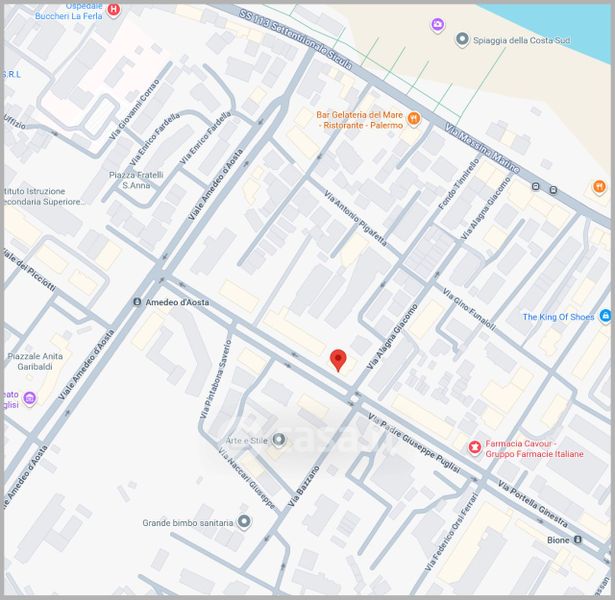Select the Bione transit stop icon

point(577,539)
